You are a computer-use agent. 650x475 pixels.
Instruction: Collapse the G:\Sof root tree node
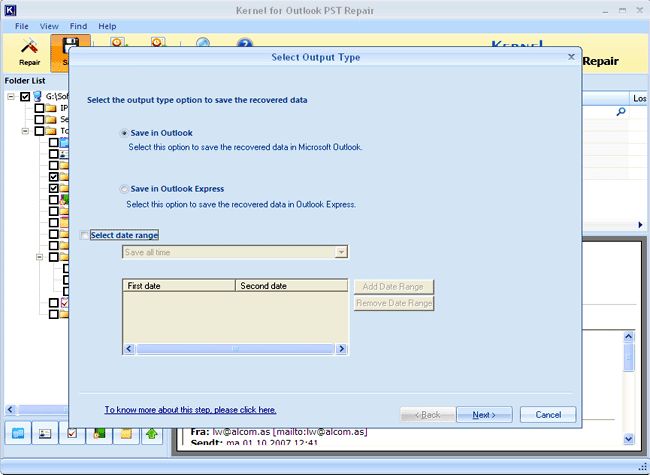(11, 97)
